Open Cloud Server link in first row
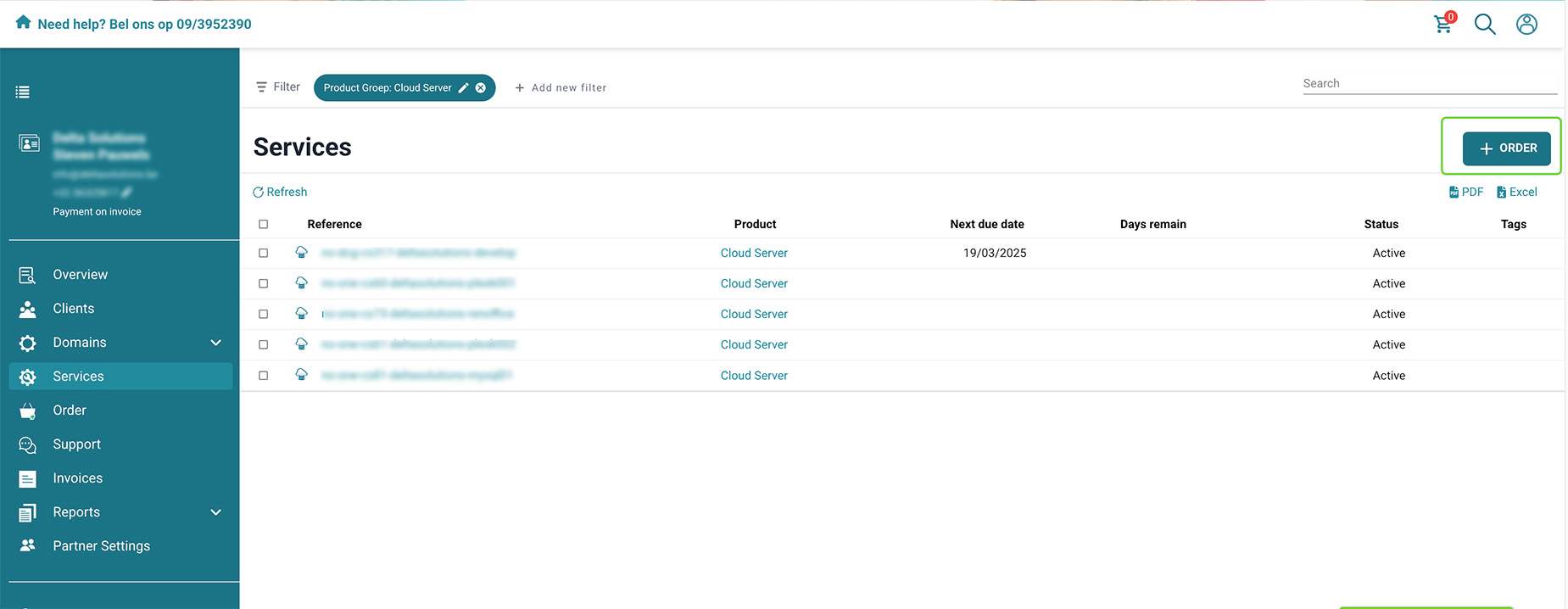 pos(754,253)
